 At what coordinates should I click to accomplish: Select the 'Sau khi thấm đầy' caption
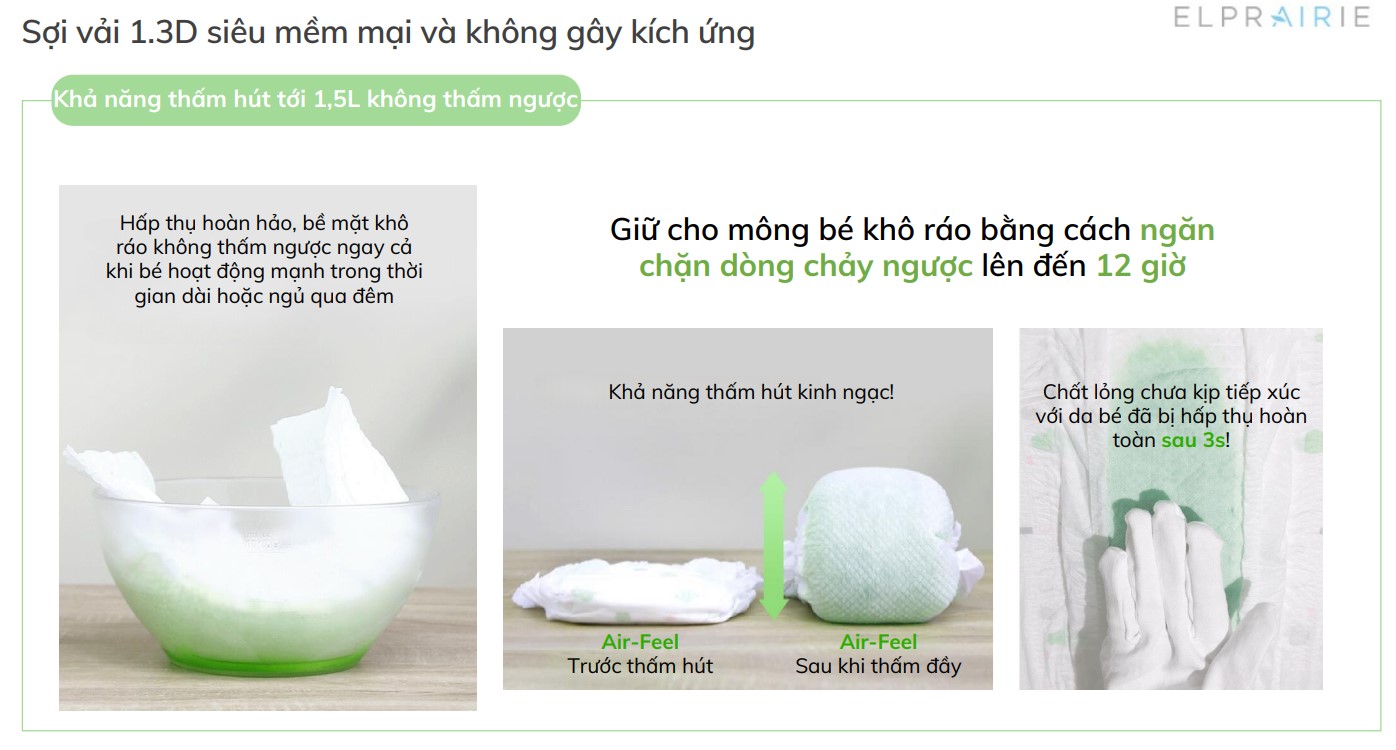(x=878, y=666)
